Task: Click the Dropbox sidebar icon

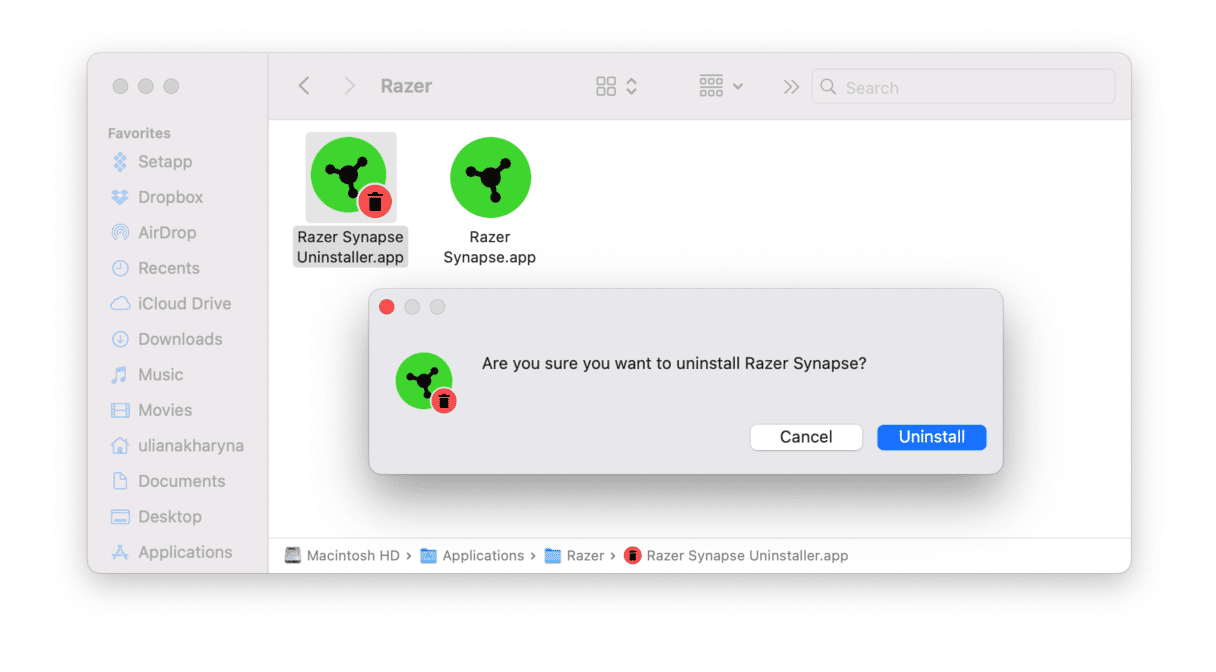Action: 120,197
